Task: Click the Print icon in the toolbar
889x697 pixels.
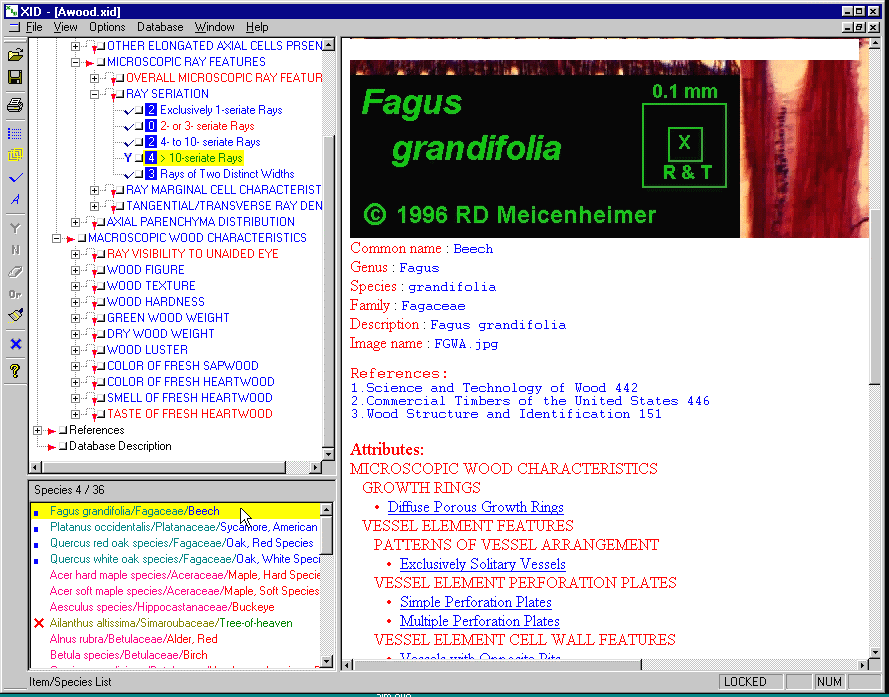Action: pos(15,105)
